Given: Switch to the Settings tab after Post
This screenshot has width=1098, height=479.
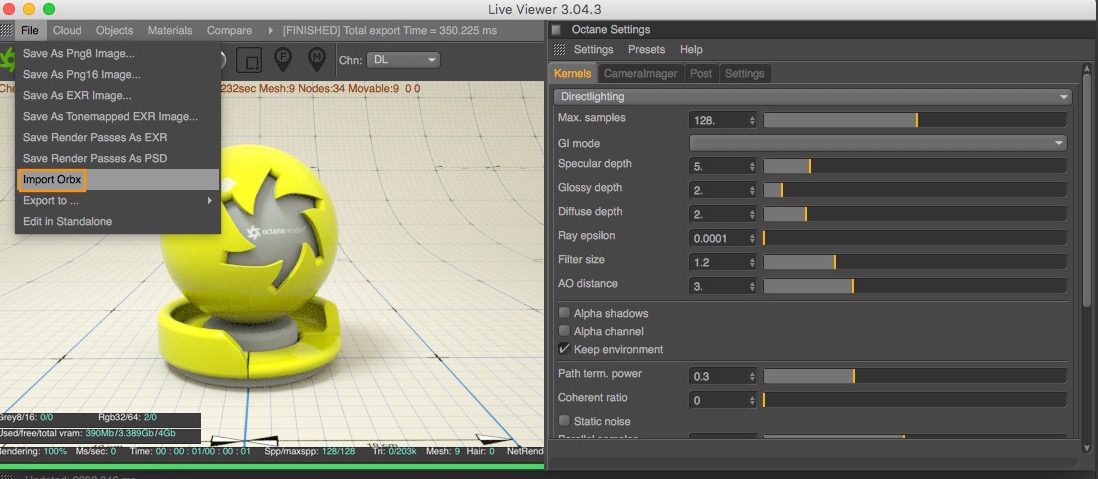Looking at the screenshot, I should coord(744,74).
